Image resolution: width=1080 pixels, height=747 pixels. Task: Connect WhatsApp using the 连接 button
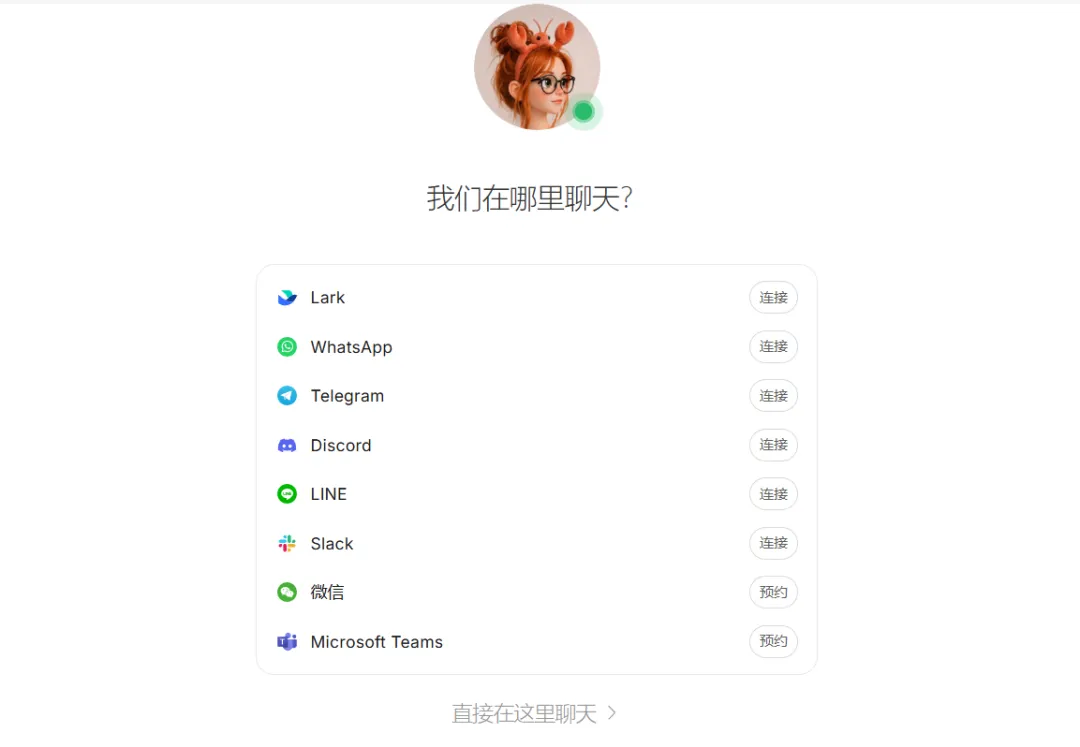(x=773, y=346)
